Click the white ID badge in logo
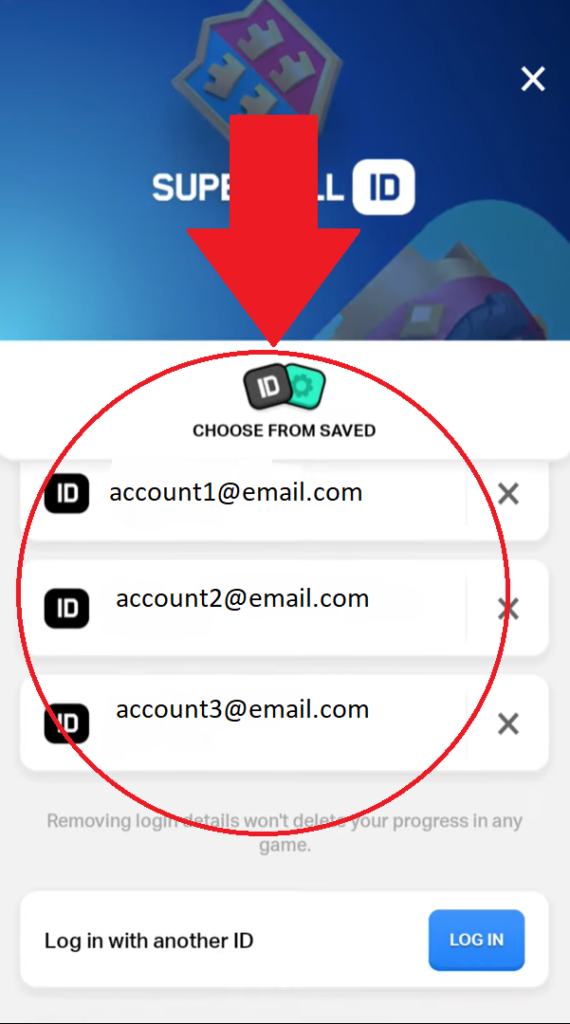The width and height of the screenshot is (570, 1024). 384,187
